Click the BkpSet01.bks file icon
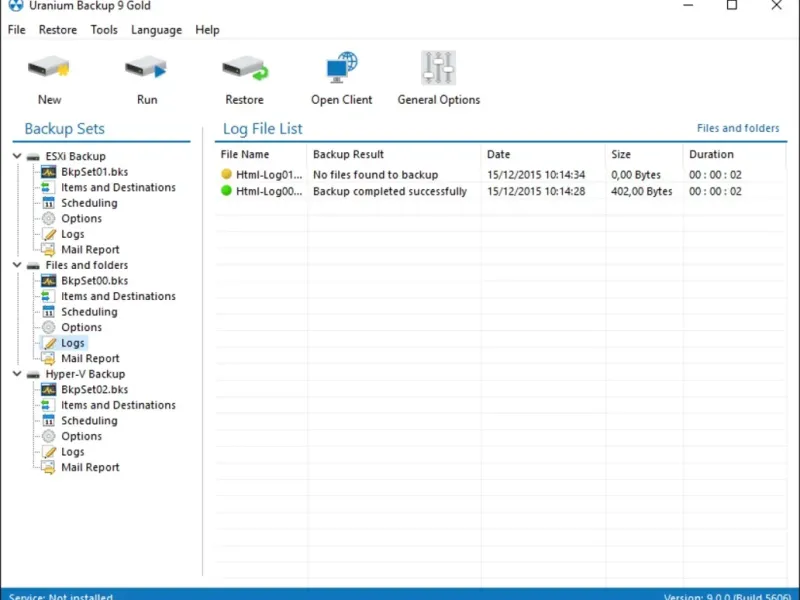800x600 pixels. (x=48, y=172)
